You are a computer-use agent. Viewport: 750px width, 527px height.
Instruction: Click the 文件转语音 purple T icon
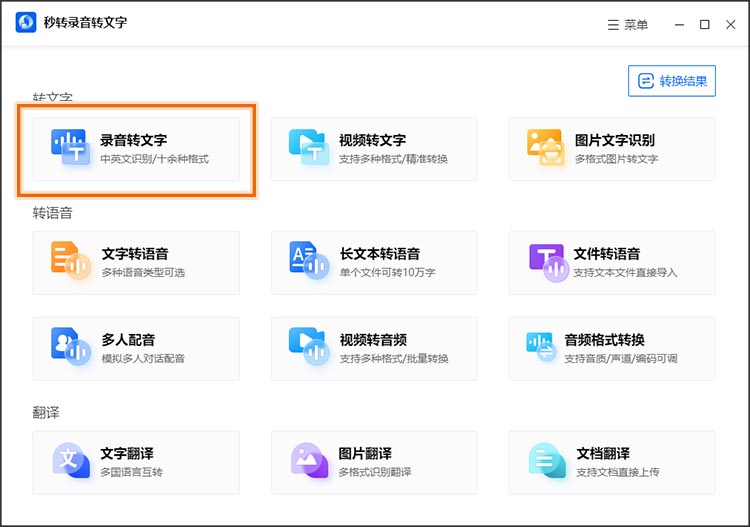click(549, 263)
